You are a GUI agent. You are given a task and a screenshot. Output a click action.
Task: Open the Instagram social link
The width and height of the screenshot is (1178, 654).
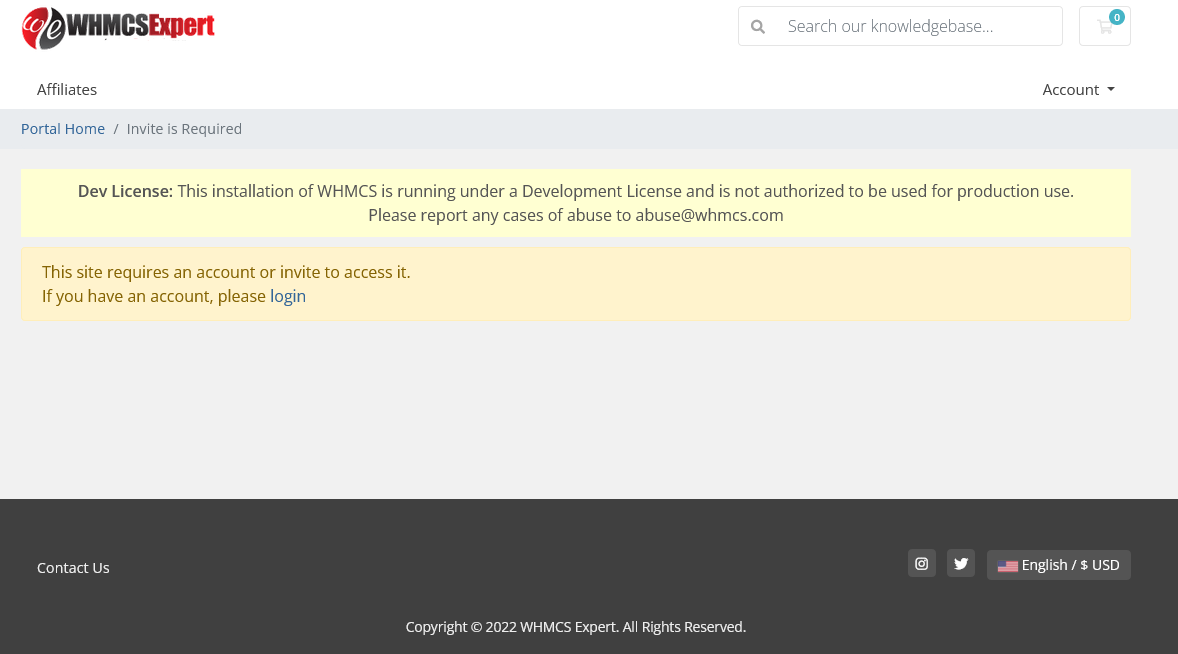click(x=922, y=564)
